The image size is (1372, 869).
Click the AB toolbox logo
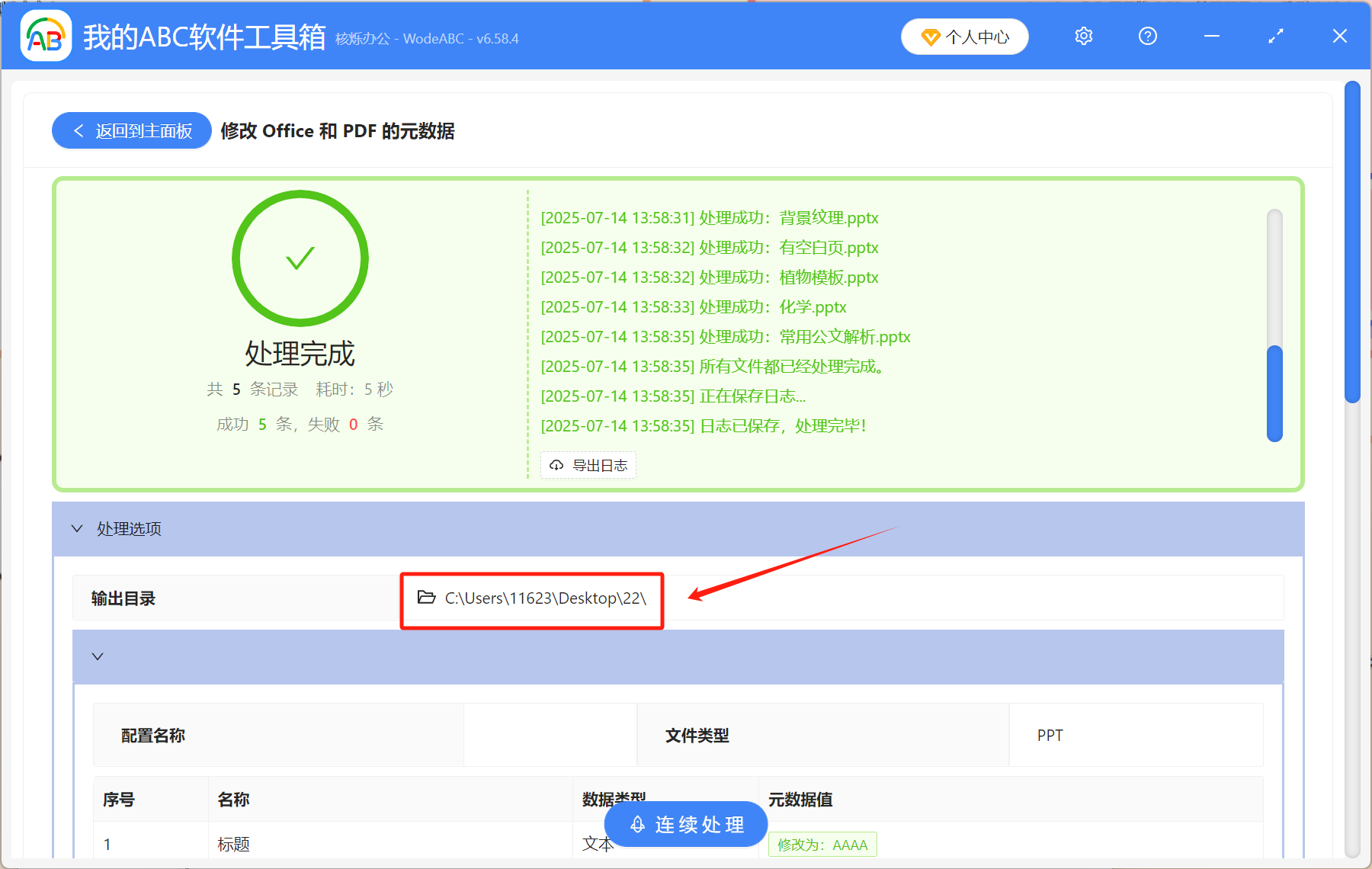click(x=45, y=35)
